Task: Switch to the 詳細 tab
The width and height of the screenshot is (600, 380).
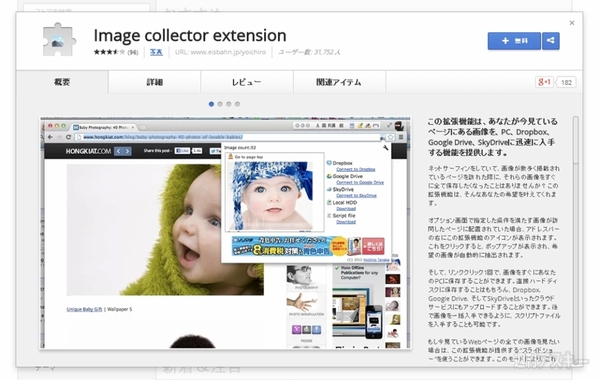Action: 155,82
